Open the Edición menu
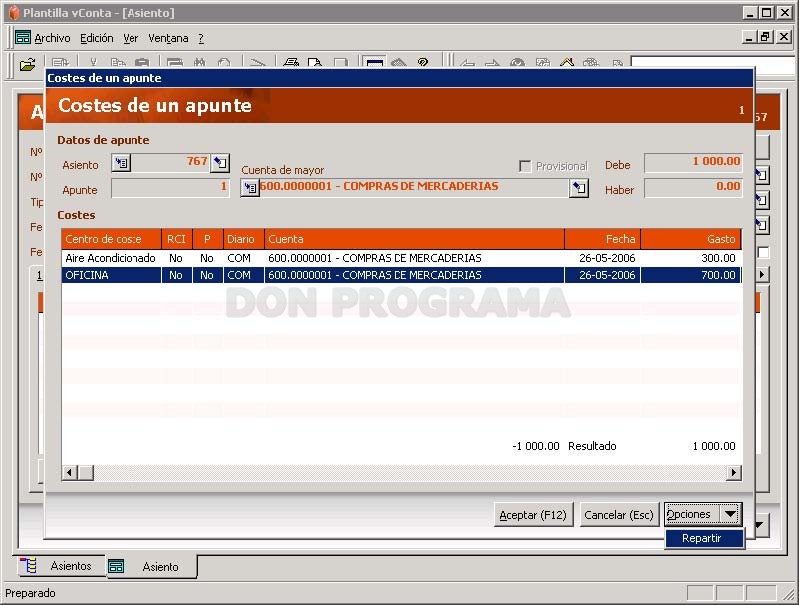The height and width of the screenshot is (605, 799). (97, 38)
